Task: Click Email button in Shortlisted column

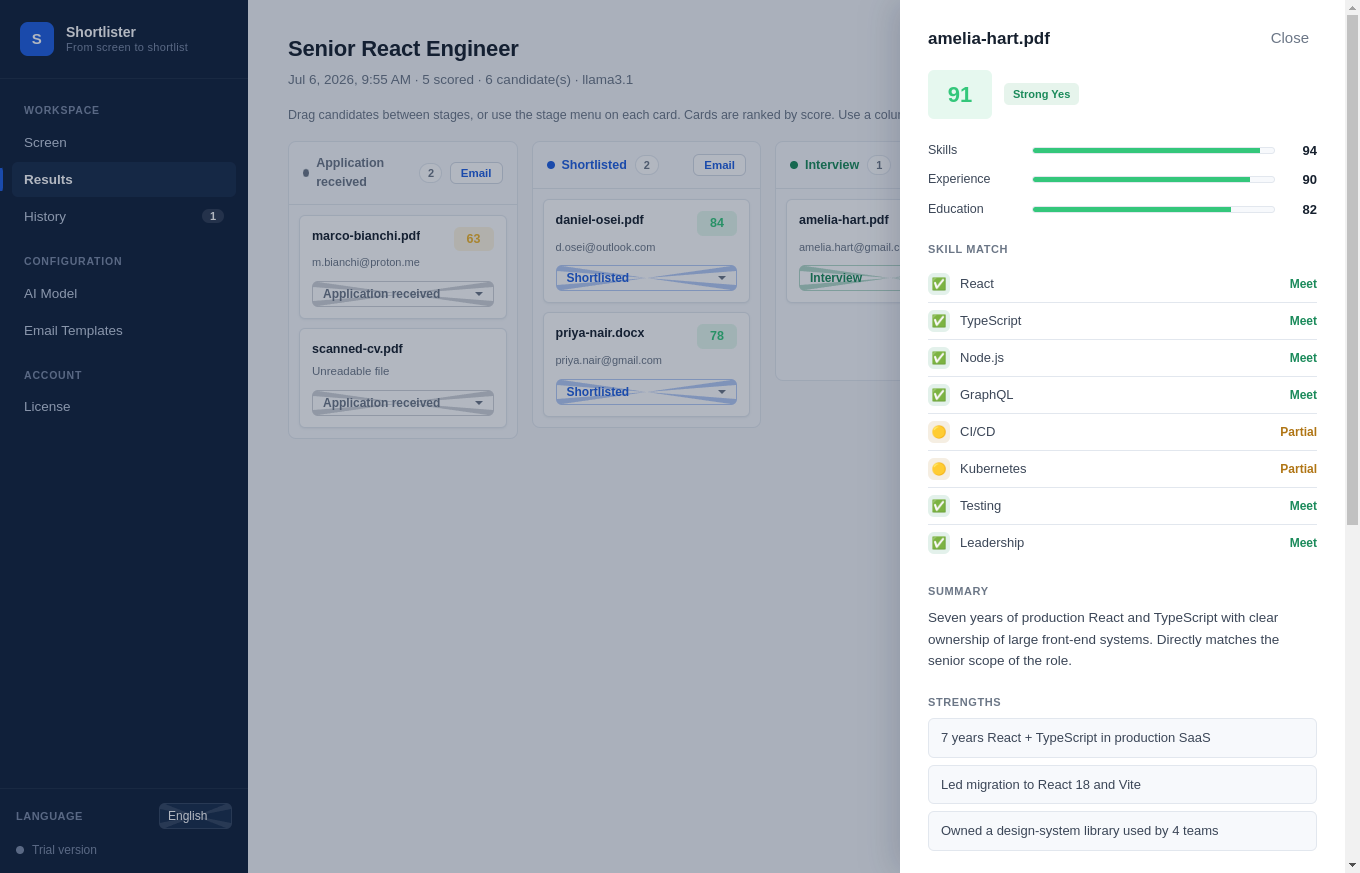Action: (x=719, y=165)
